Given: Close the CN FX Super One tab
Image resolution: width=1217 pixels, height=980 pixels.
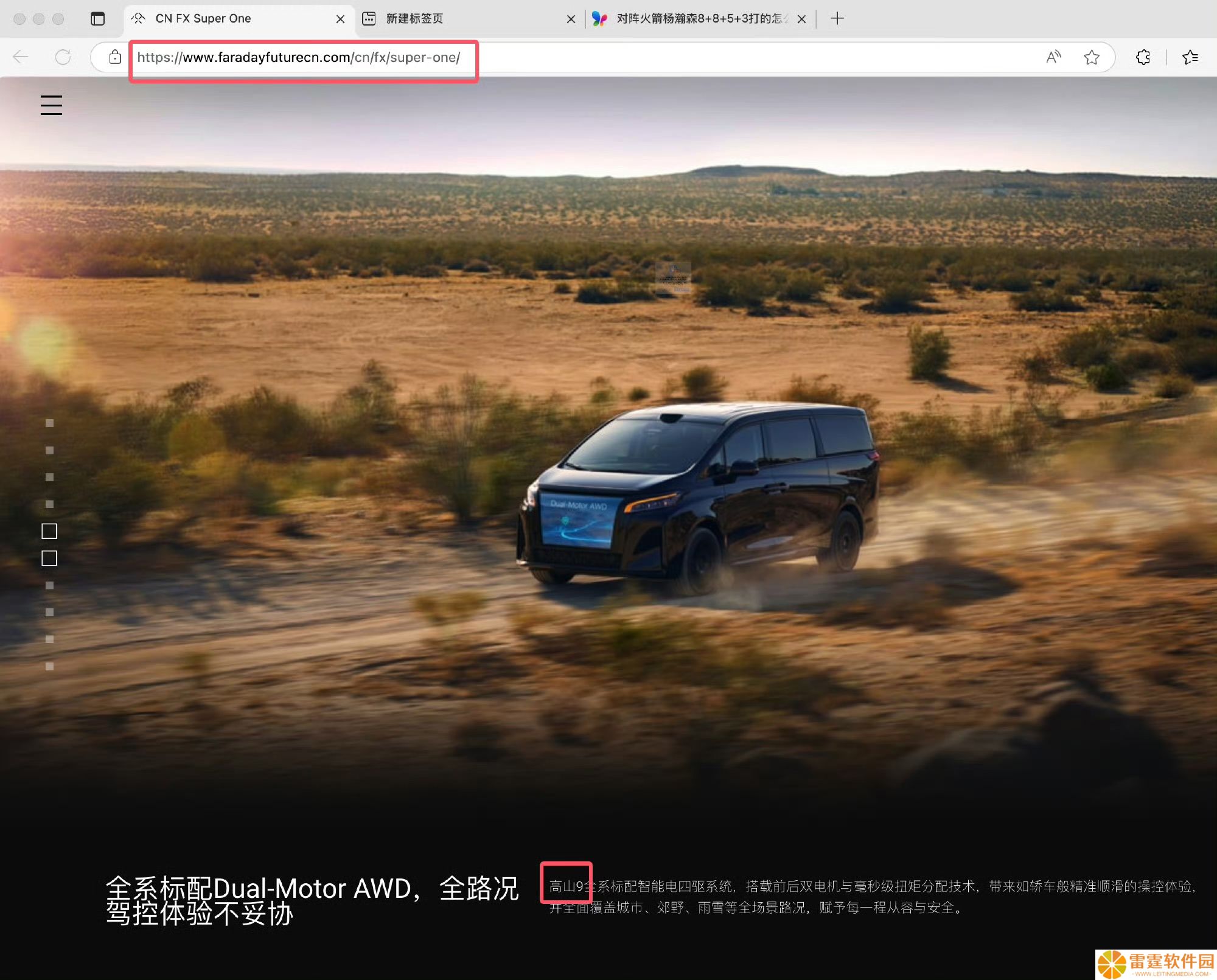Looking at the screenshot, I should [340, 19].
